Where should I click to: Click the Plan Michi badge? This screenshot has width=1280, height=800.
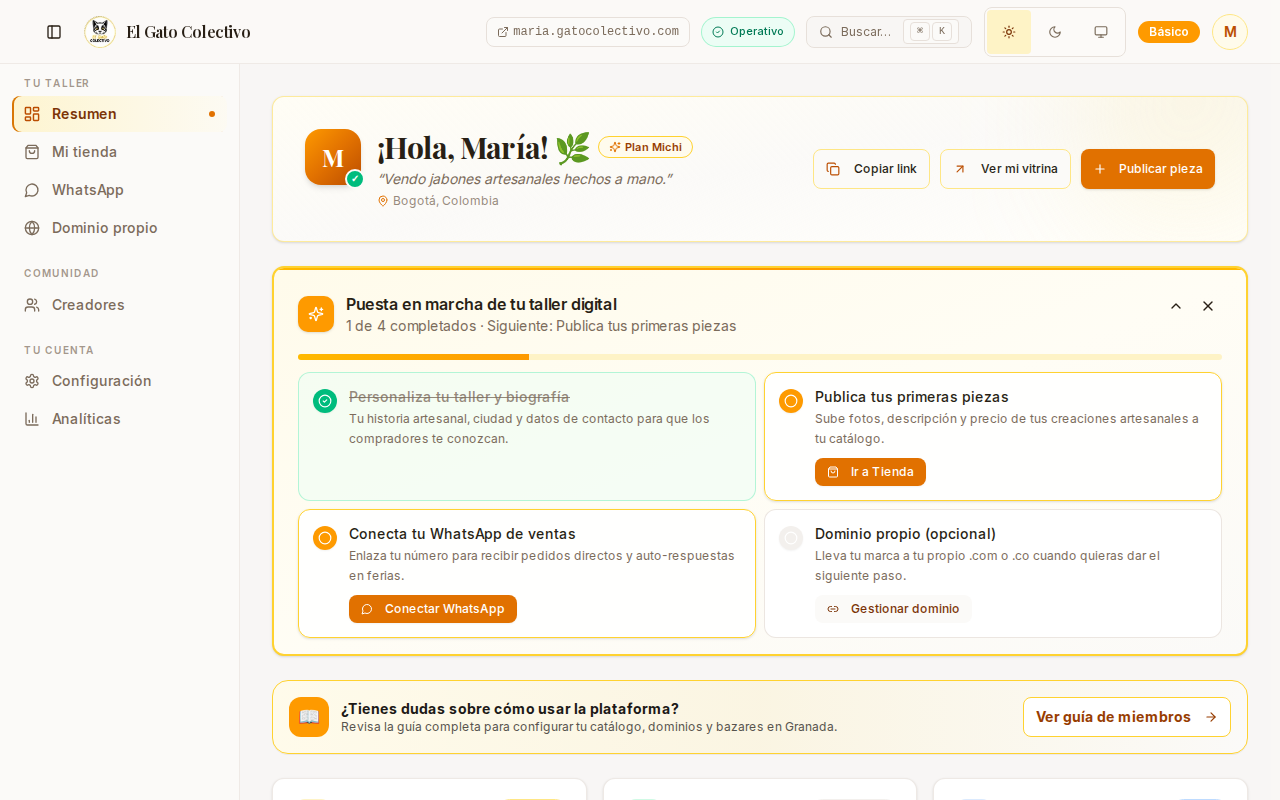[x=645, y=147]
